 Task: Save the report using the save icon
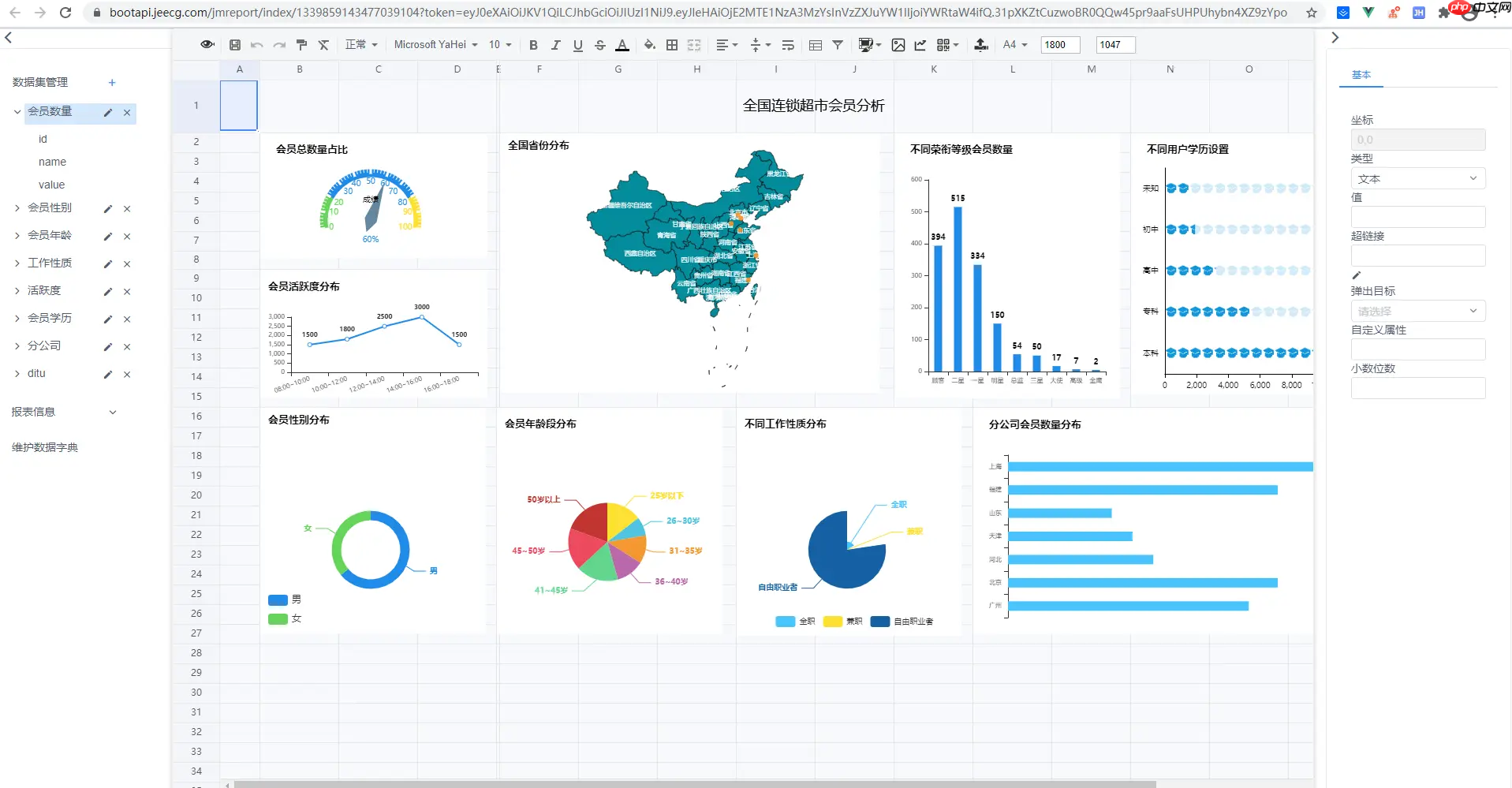pyautogui.click(x=234, y=44)
